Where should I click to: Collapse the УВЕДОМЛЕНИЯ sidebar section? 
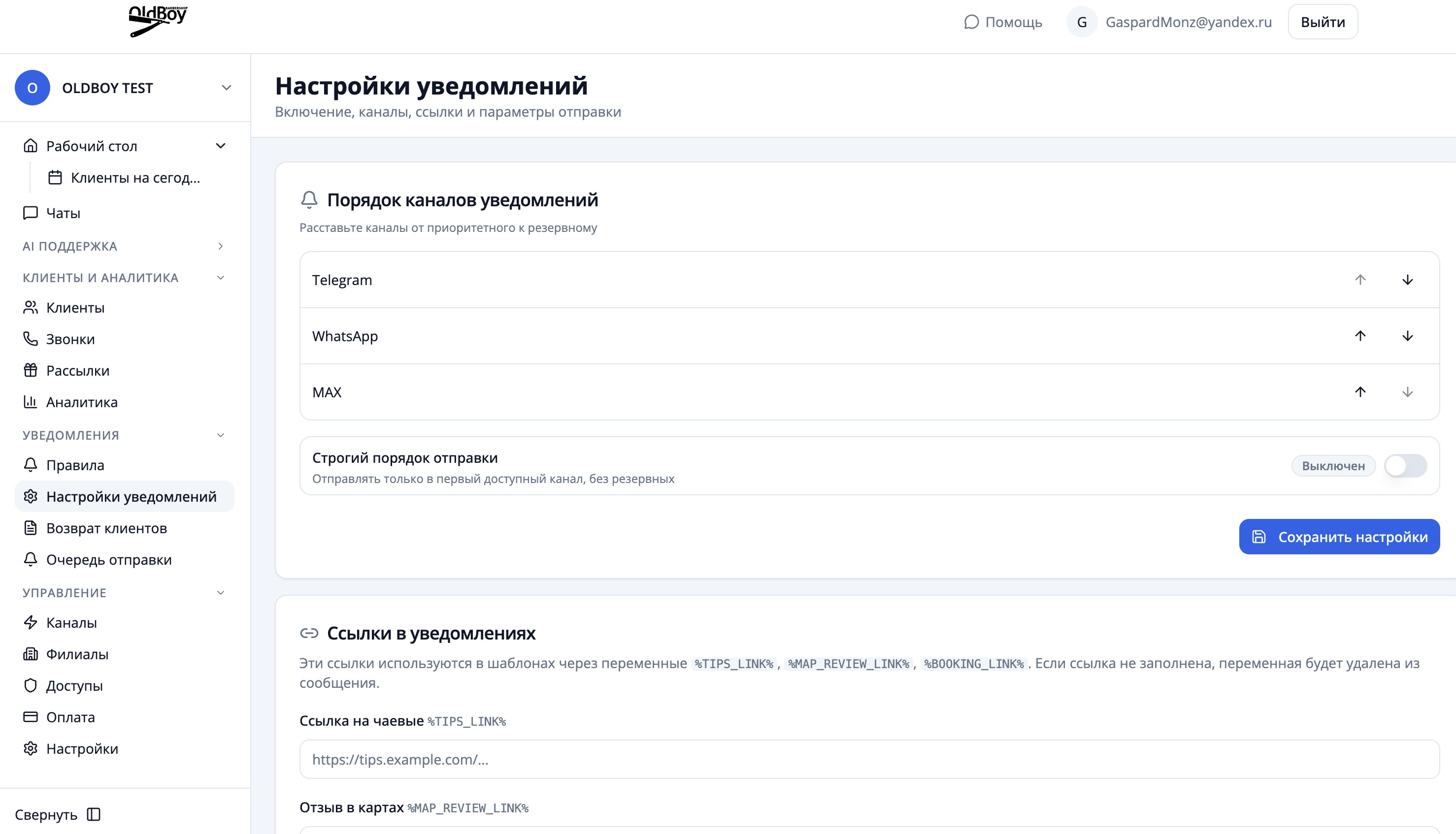[x=221, y=435]
